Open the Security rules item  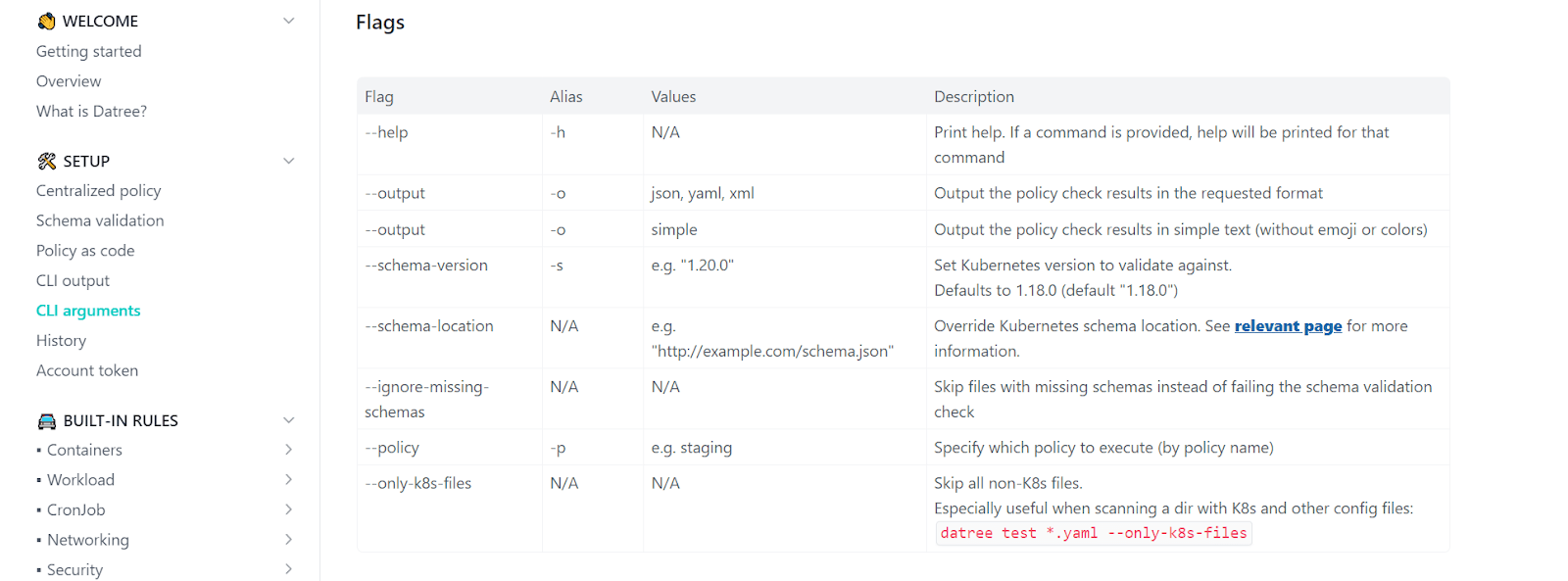coord(74,569)
